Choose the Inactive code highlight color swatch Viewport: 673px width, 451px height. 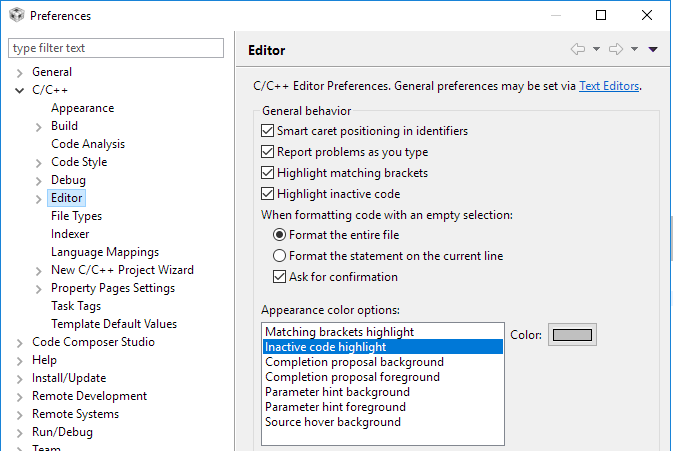click(x=573, y=335)
